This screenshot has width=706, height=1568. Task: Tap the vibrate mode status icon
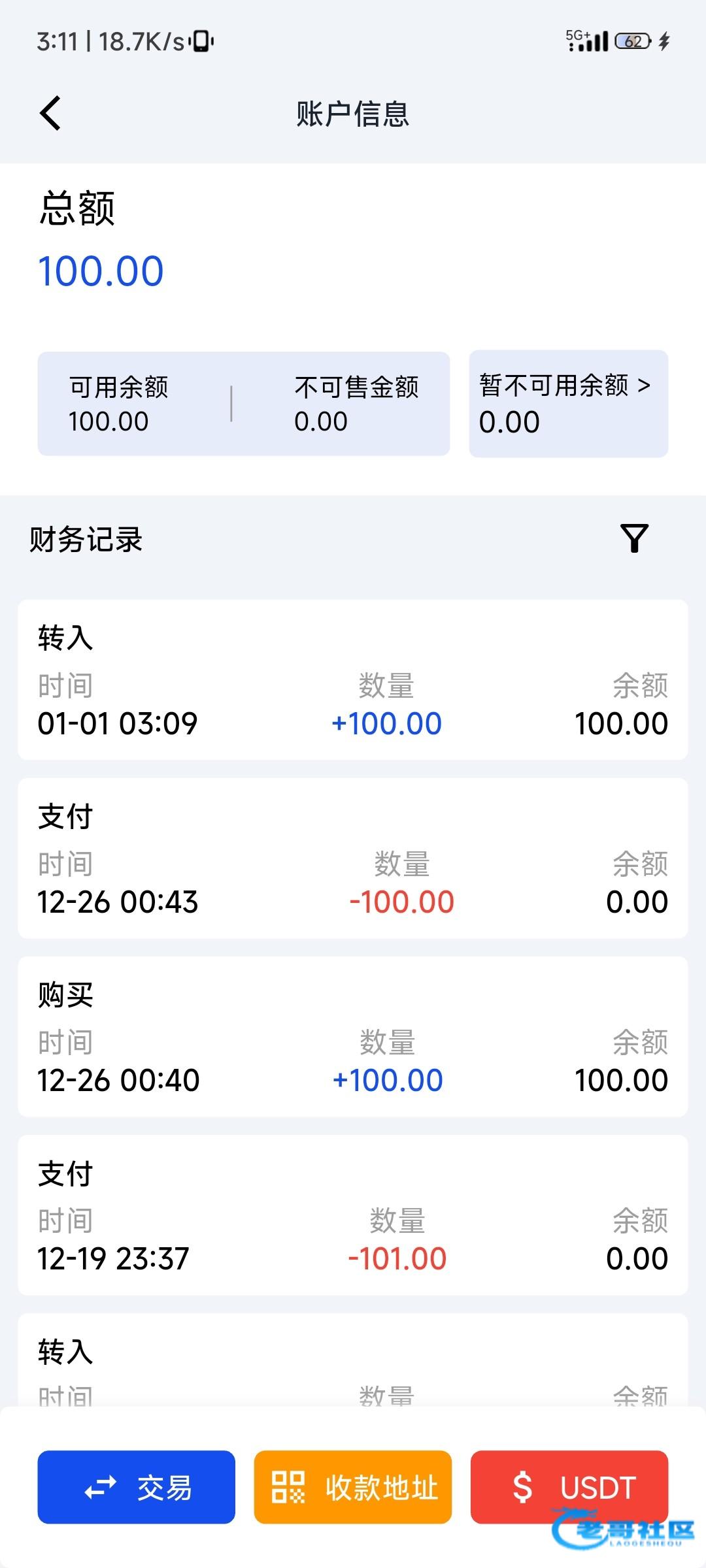202,41
